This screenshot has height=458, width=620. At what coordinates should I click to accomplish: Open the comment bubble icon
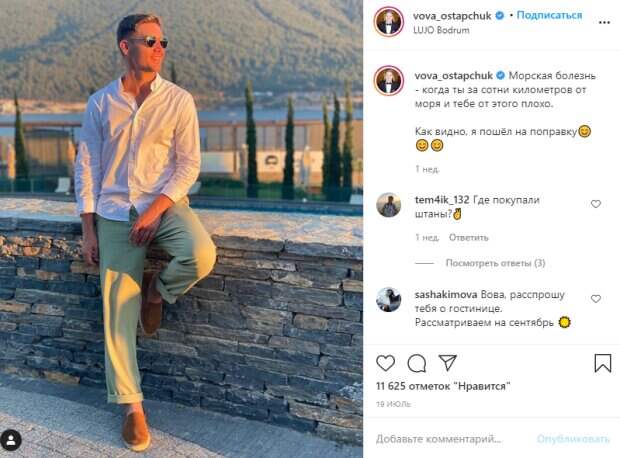(x=417, y=363)
